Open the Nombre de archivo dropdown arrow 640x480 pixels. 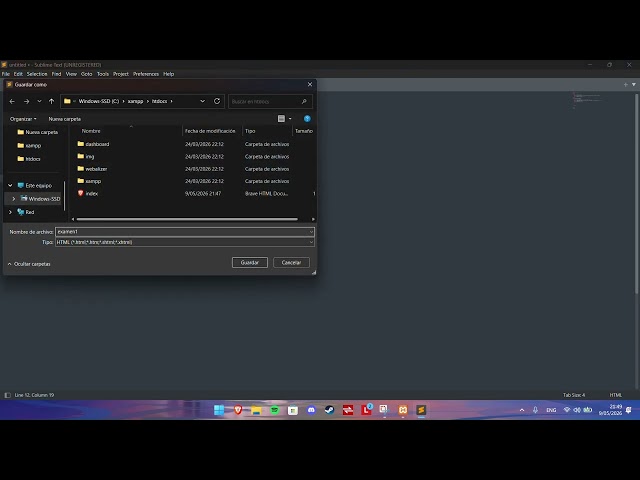tap(311, 232)
